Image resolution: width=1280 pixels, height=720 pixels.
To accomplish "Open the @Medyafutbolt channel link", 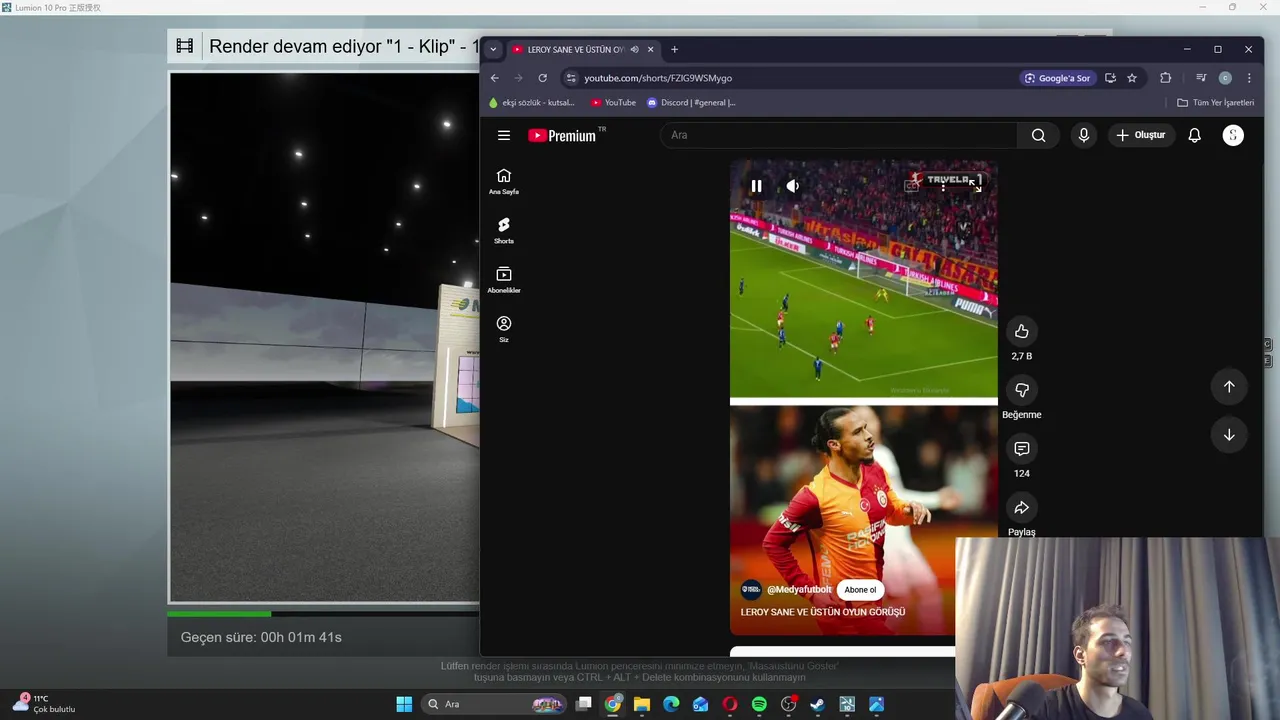I will click(x=799, y=590).
